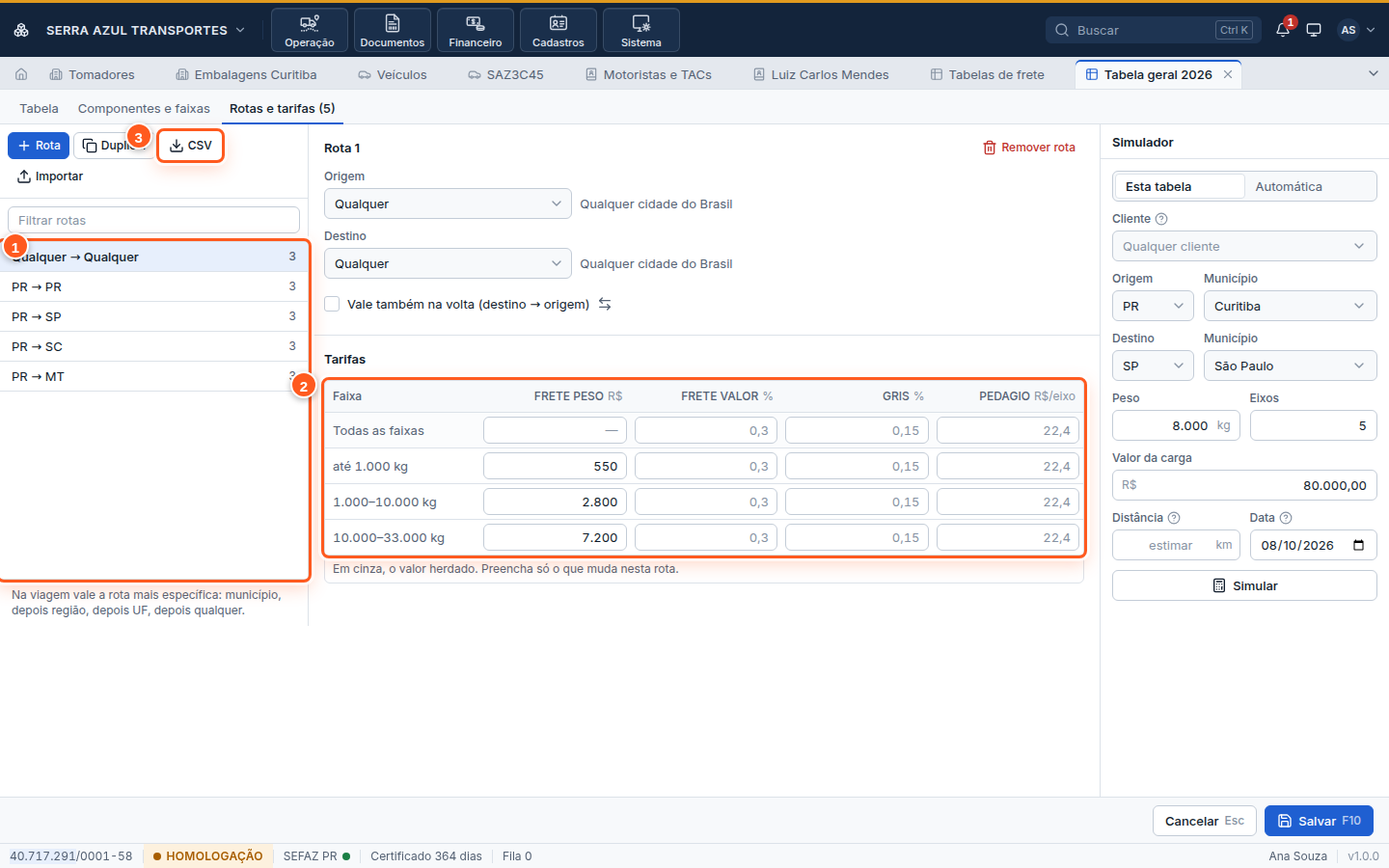Image resolution: width=1389 pixels, height=868 pixels.
Task: Swap origin and destination arrows icon
Action: point(605,304)
